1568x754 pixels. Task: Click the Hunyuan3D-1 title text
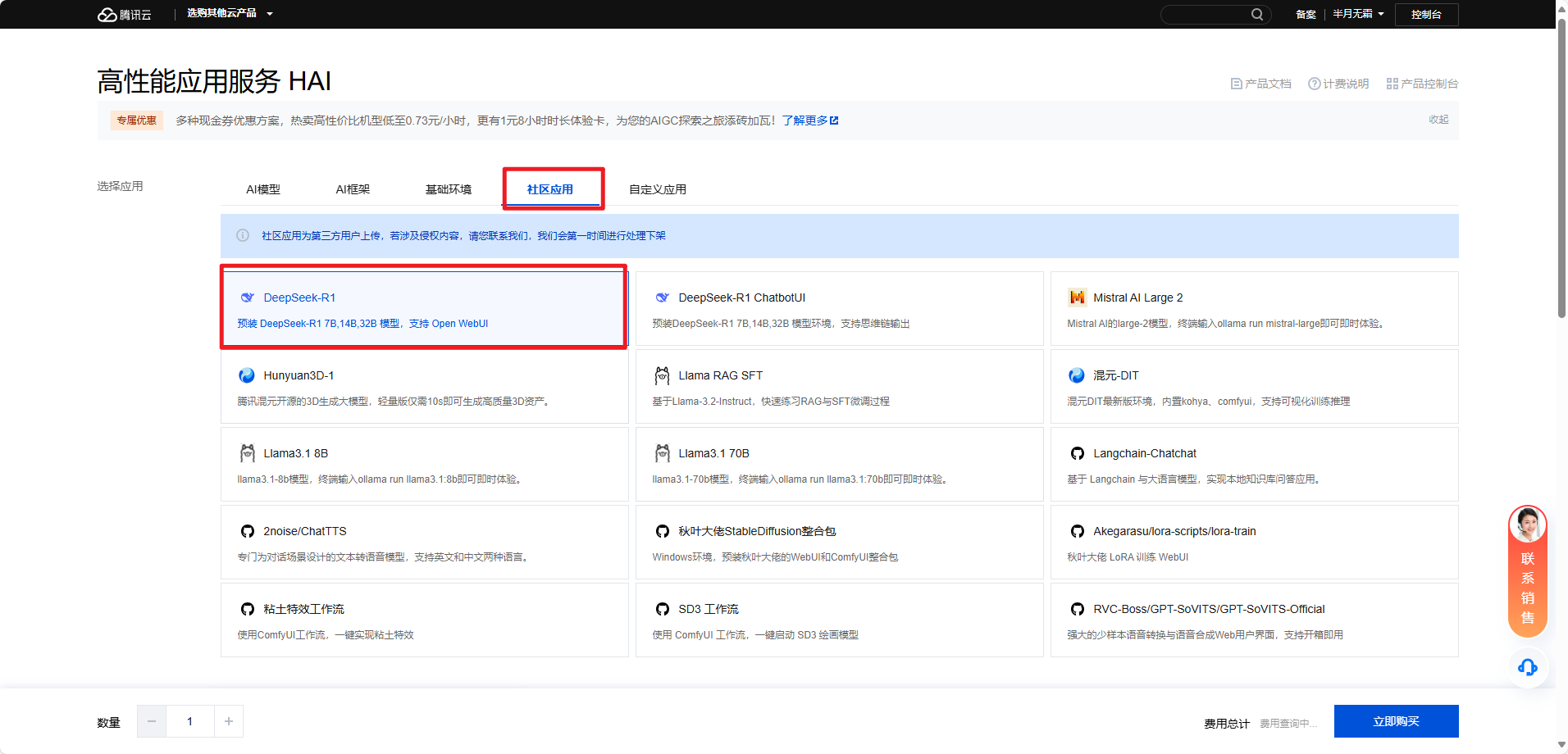point(299,375)
